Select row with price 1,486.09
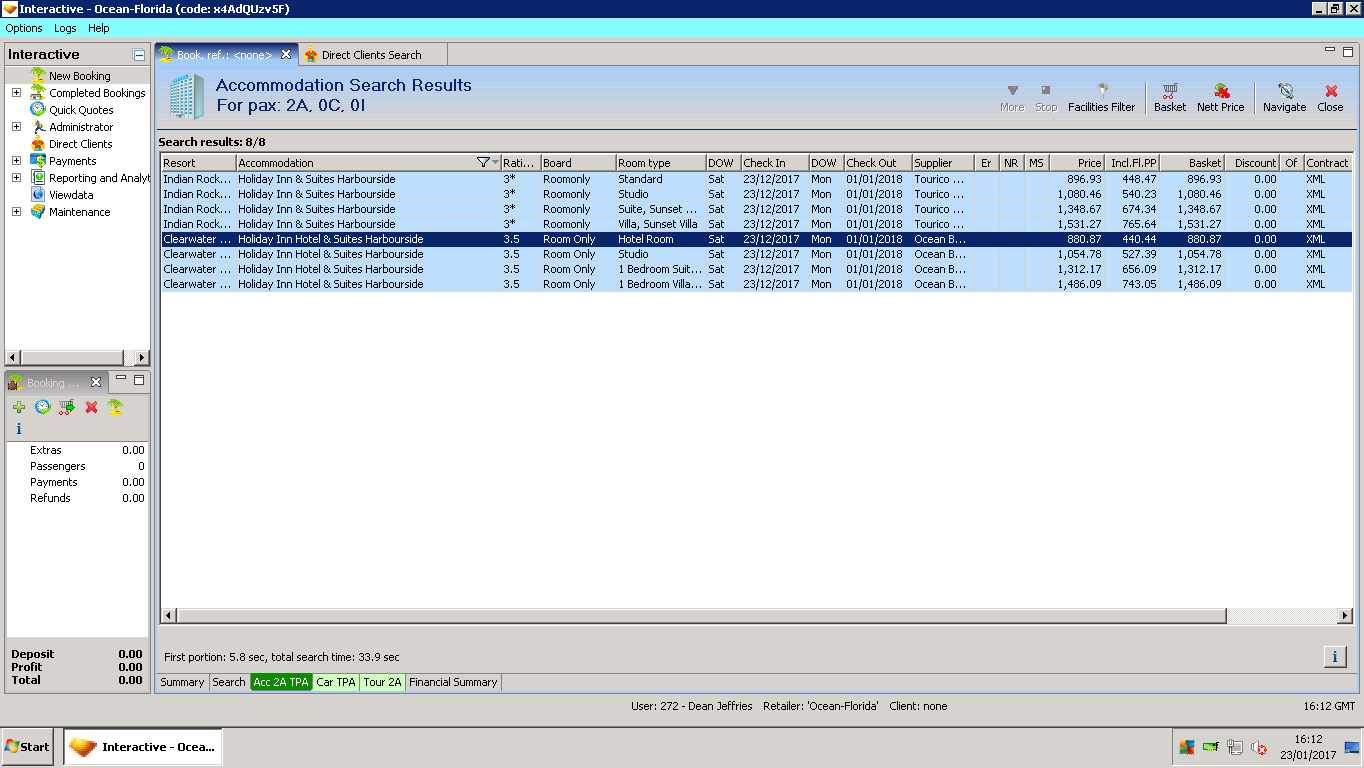The width and height of the screenshot is (1364, 768). click(x=756, y=284)
